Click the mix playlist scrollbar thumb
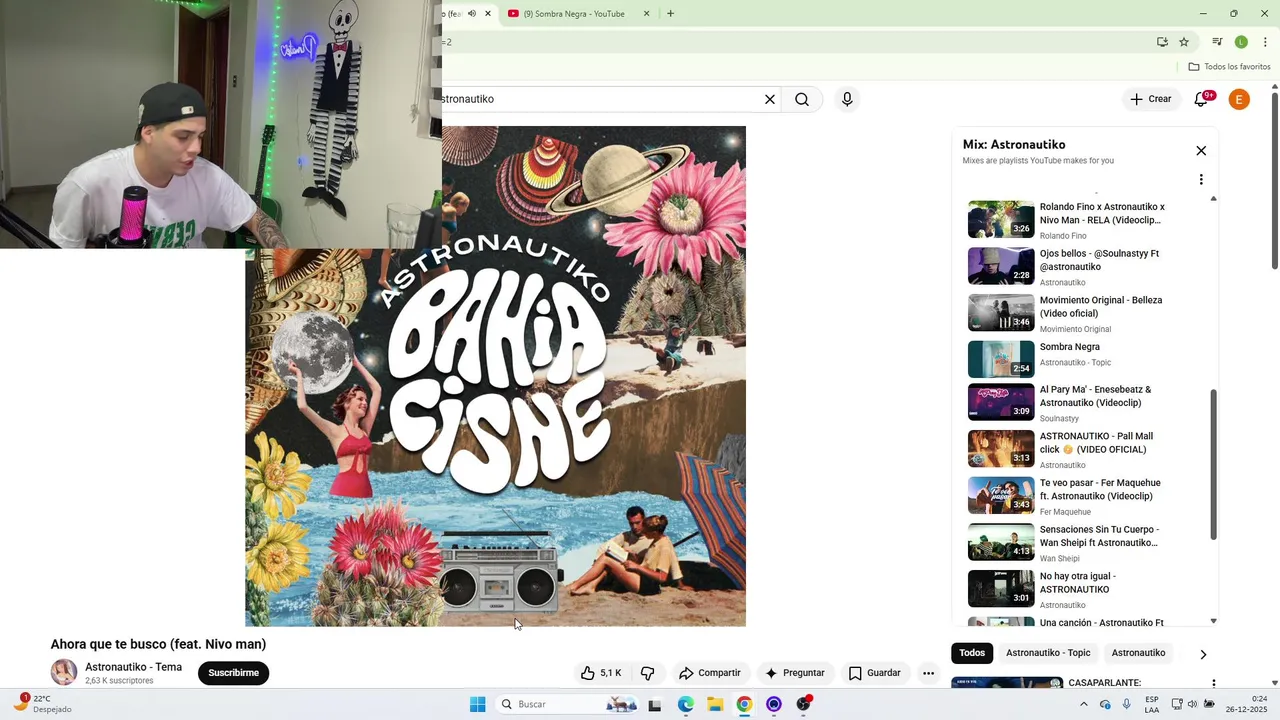Image resolution: width=1280 pixels, height=720 pixels. [1214, 465]
